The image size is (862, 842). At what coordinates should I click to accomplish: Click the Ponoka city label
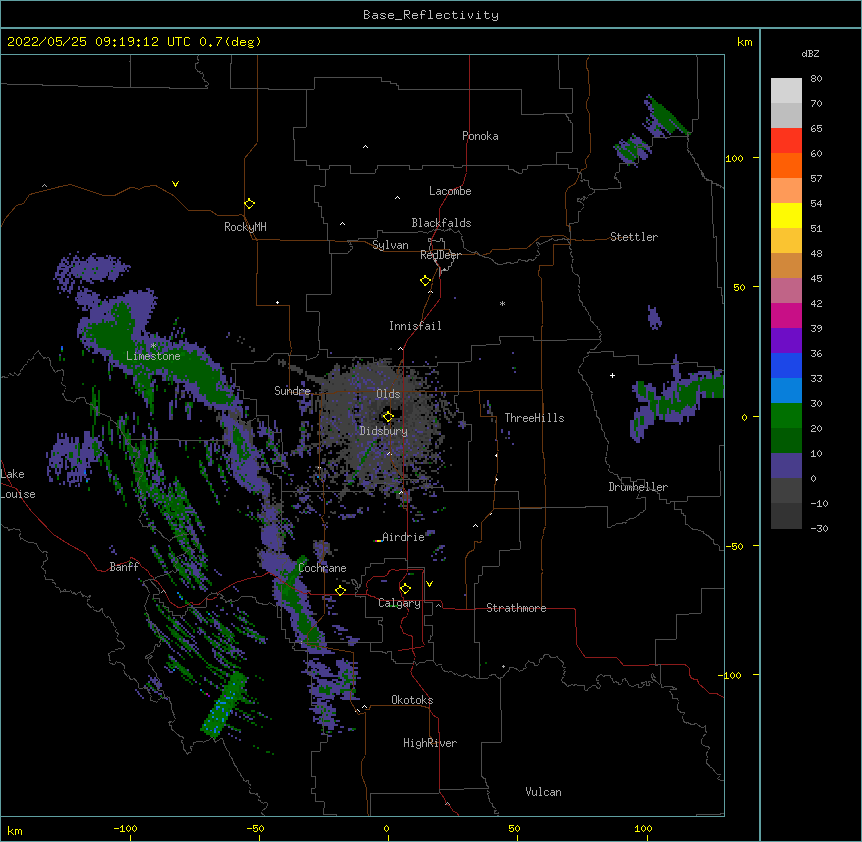(x=480, y=136)
